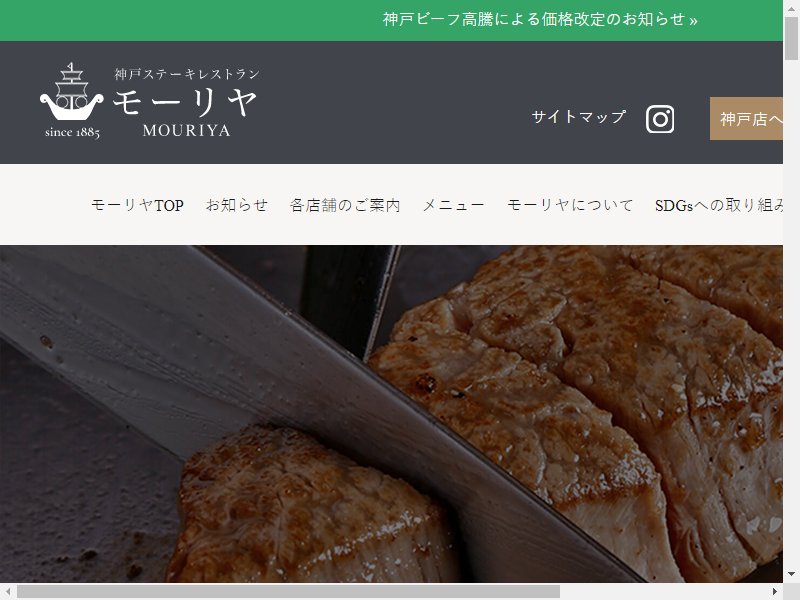This screenshot has height=600, width=800.
Task: Go to モーリヤTOP menu item
Action: (x=137, y=205)
